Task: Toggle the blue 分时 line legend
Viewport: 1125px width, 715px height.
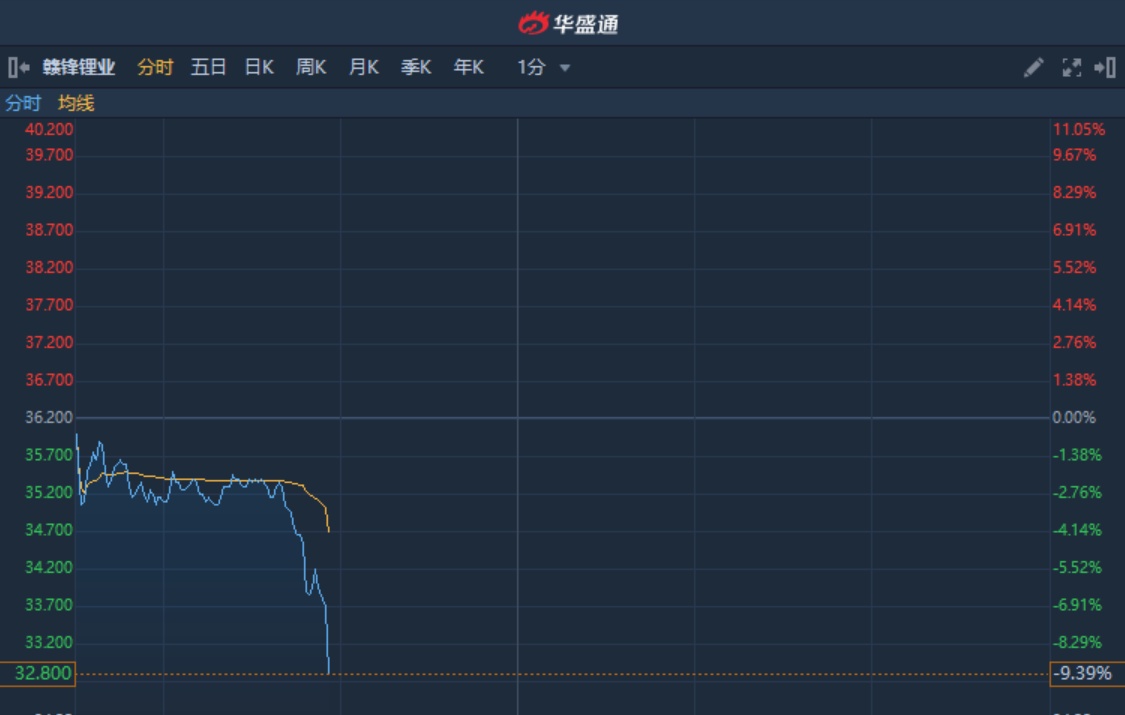Action: (x=23, y=103)
